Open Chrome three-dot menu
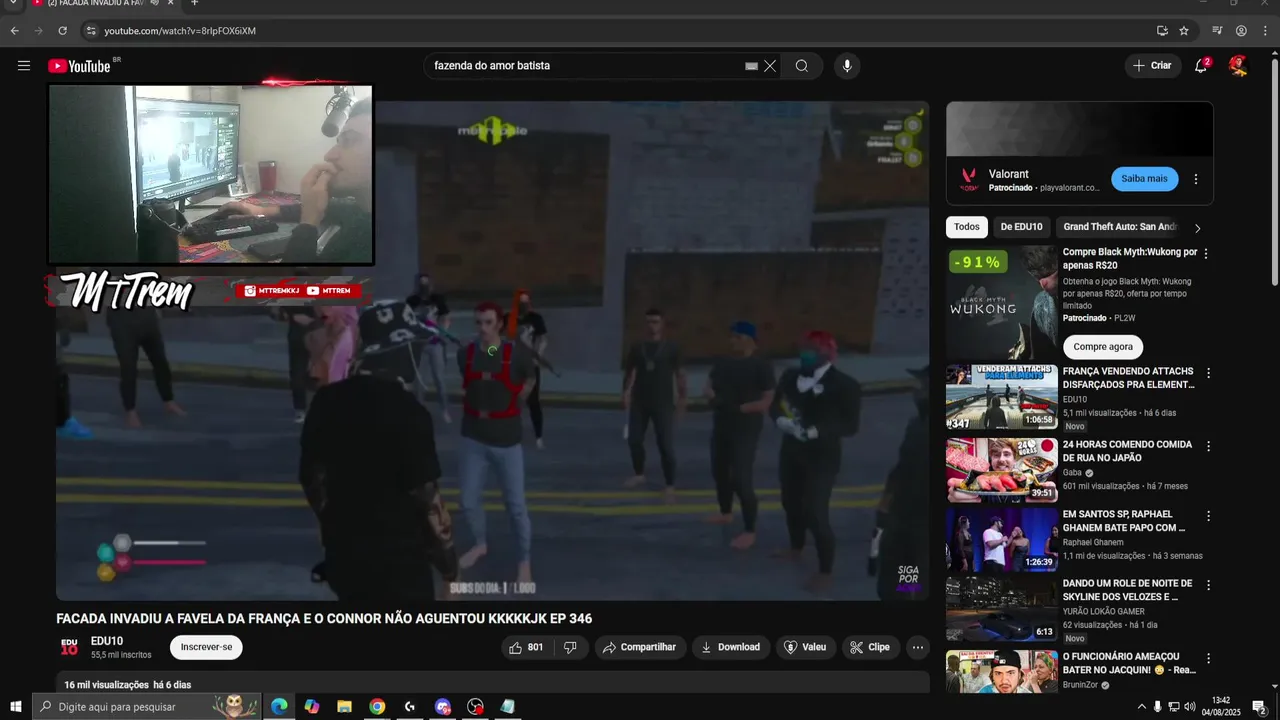This screenshot has height=720, width=1280. coord(1264,31)
